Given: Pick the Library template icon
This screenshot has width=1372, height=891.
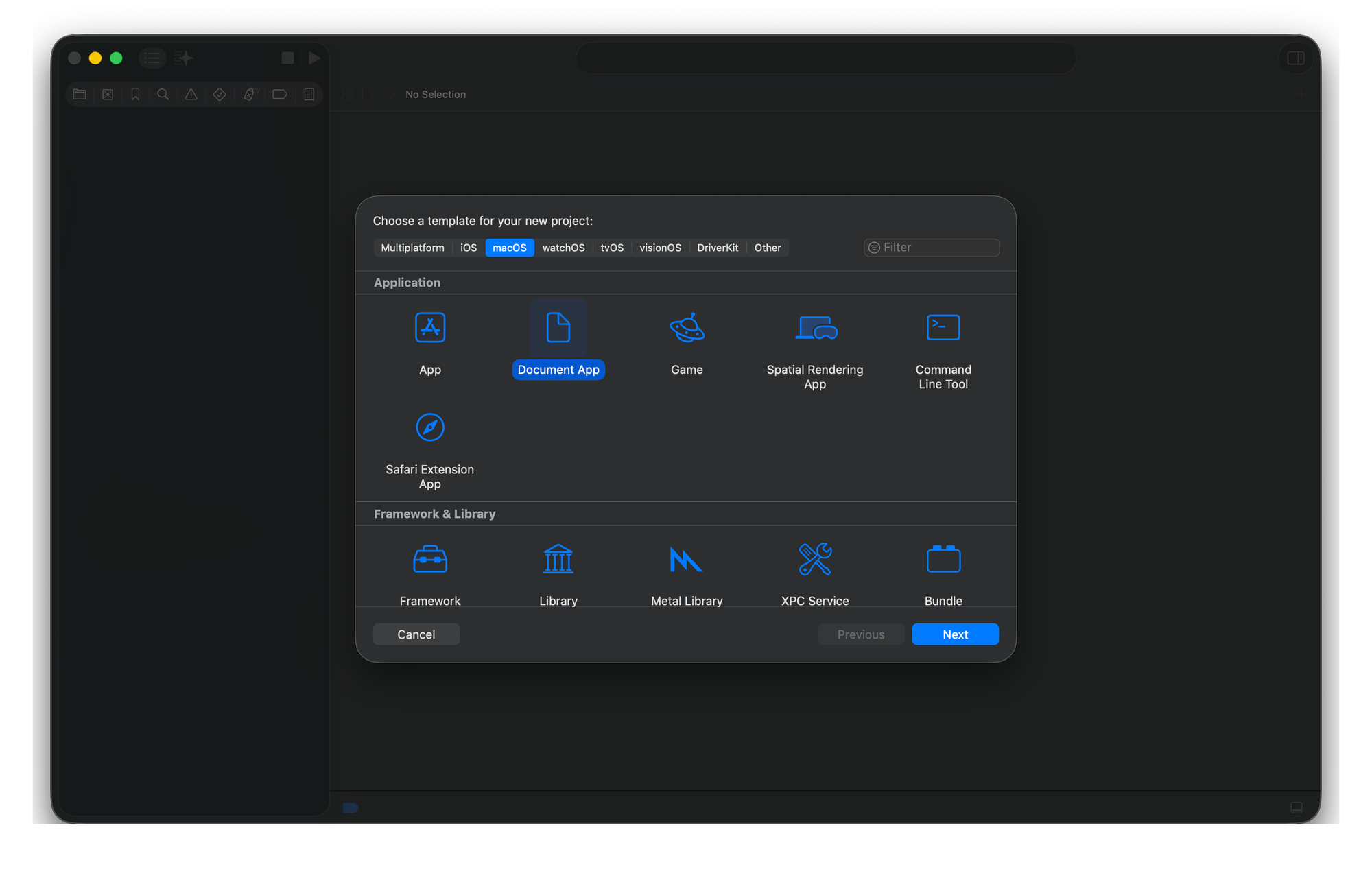Looking at the screenshot, I should pyautogui.click(x=558, y=560).
